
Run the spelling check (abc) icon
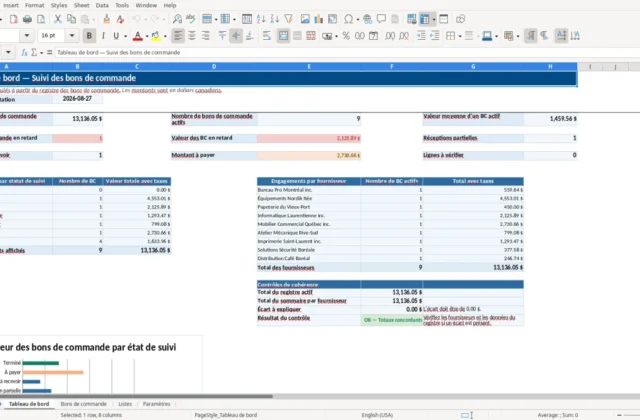pyautogui.click(x=191, y=19)
